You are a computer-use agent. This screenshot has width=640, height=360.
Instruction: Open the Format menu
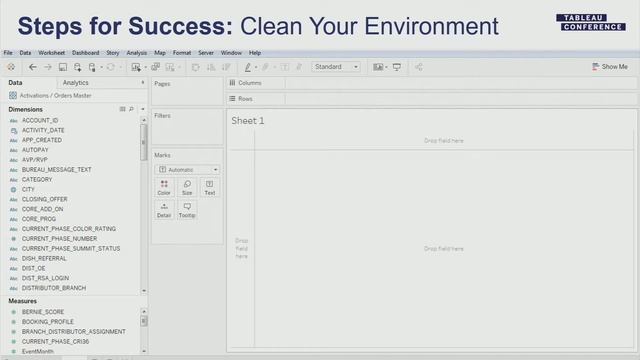[182, 53]
